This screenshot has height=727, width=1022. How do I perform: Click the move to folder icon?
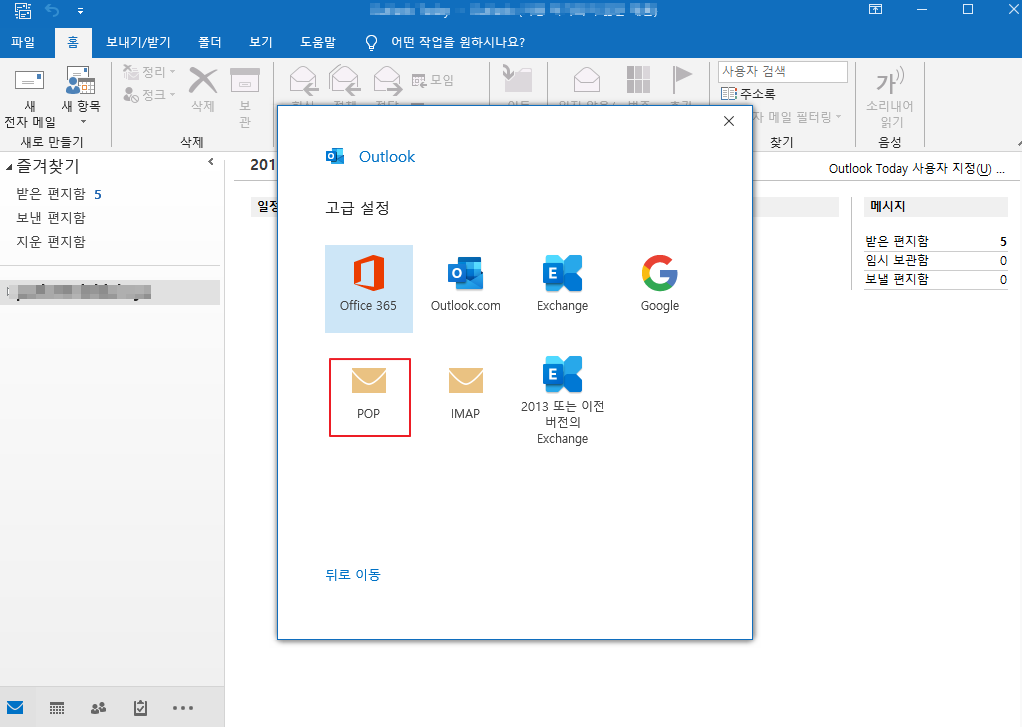518,80
